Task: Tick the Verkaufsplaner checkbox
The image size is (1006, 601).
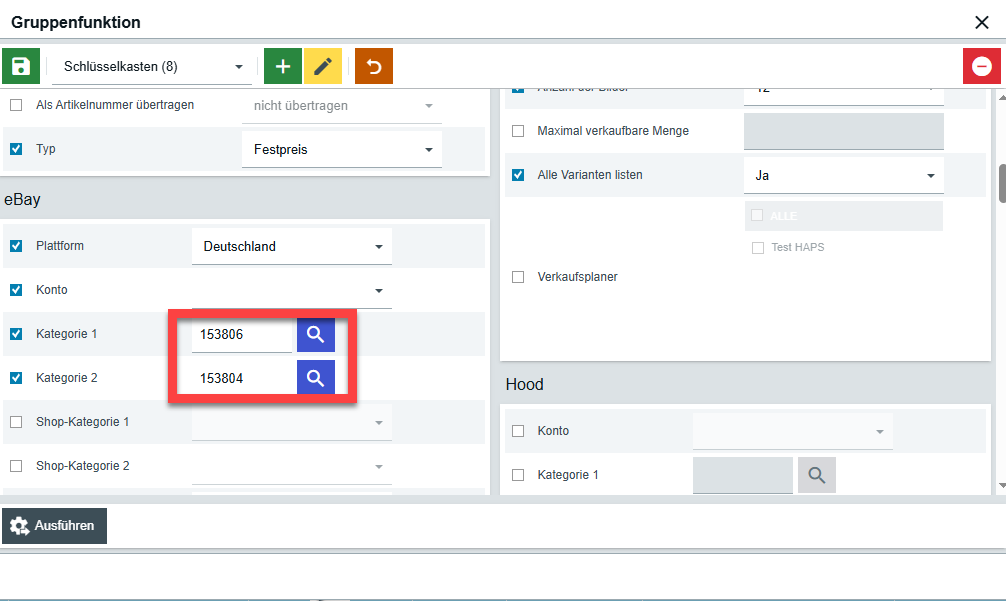Action: pyautogui.click(x=518, y=277)
